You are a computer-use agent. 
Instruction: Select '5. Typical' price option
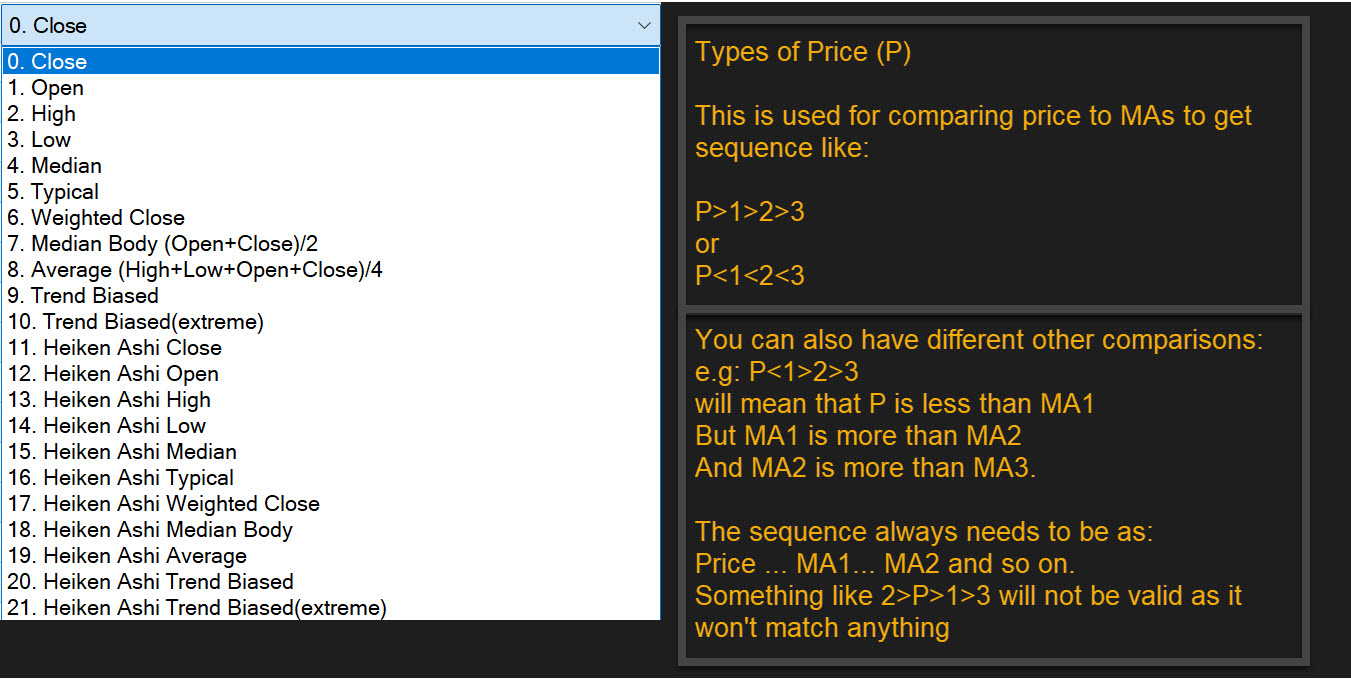coord(54,192)
